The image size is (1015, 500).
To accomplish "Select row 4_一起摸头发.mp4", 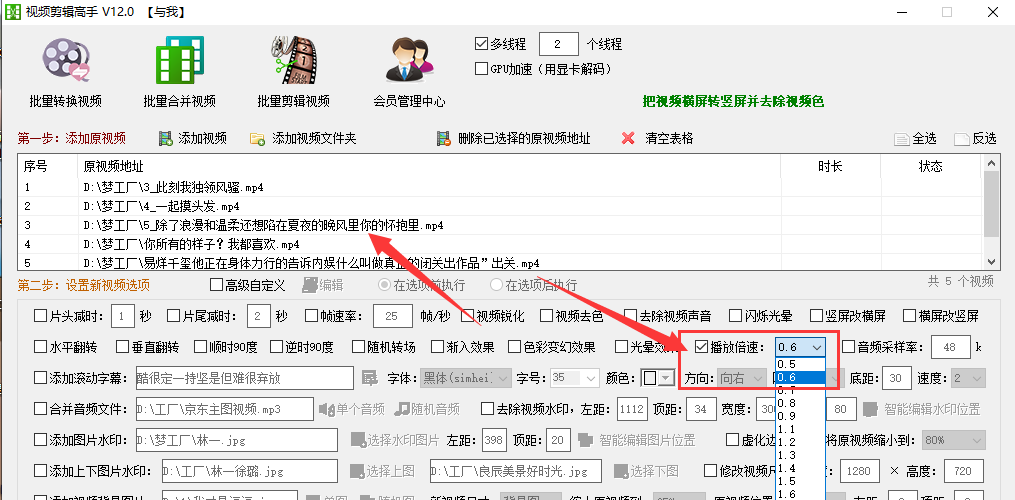I will coord(500,207).
